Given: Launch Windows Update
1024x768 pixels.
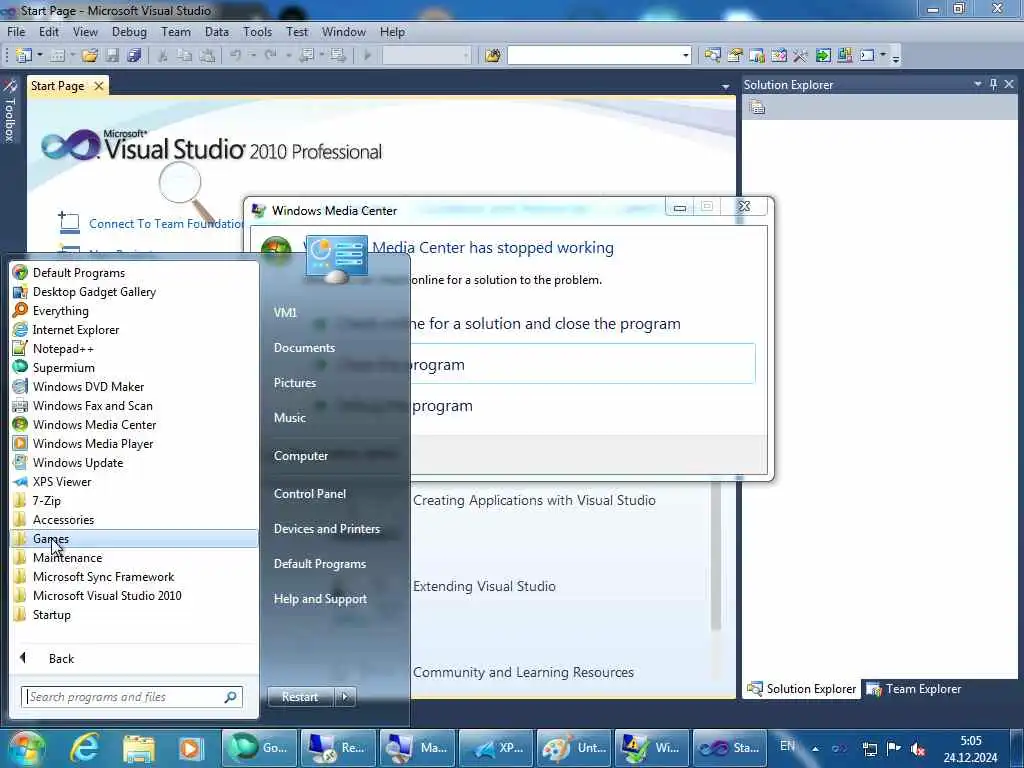Looking at the screenshot, I should [x=134, y=462].
